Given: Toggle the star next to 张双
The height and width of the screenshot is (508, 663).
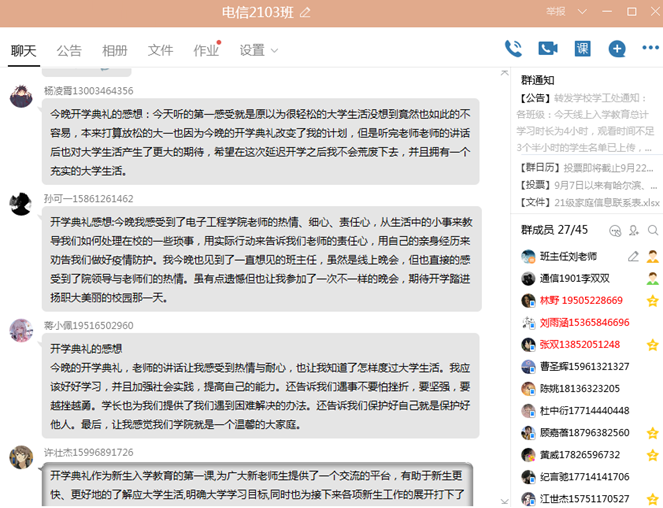Looking at the screenshot, I should [x=652, y=344].
